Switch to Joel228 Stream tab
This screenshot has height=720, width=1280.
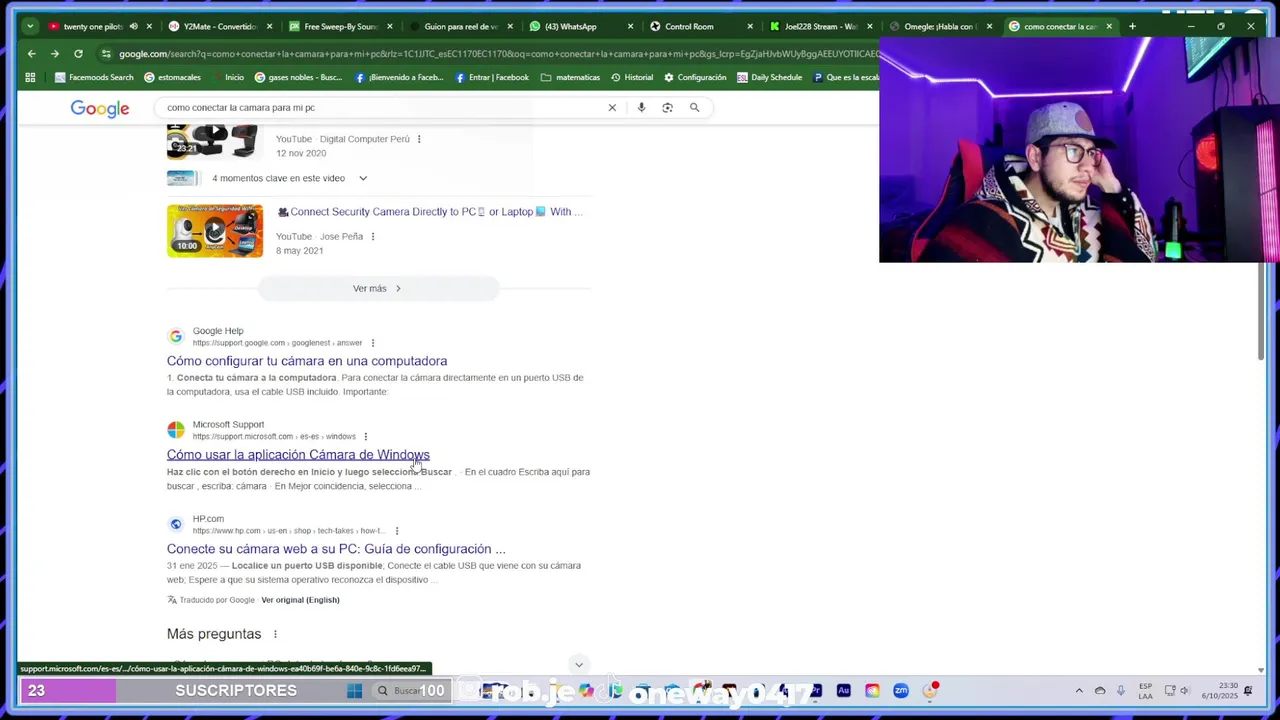click(x=820, y=26)
